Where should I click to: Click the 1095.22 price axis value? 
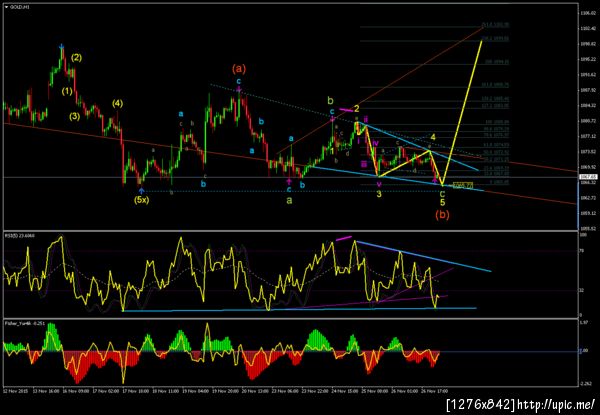587,59
